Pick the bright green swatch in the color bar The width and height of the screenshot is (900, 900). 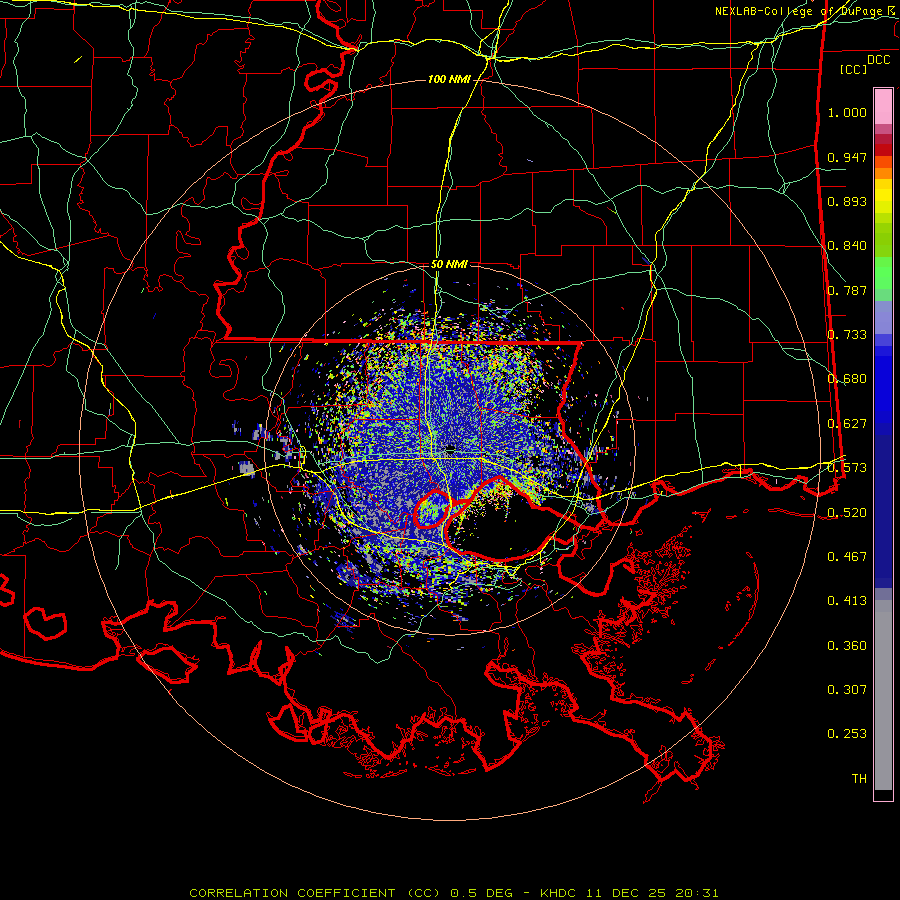883,273
